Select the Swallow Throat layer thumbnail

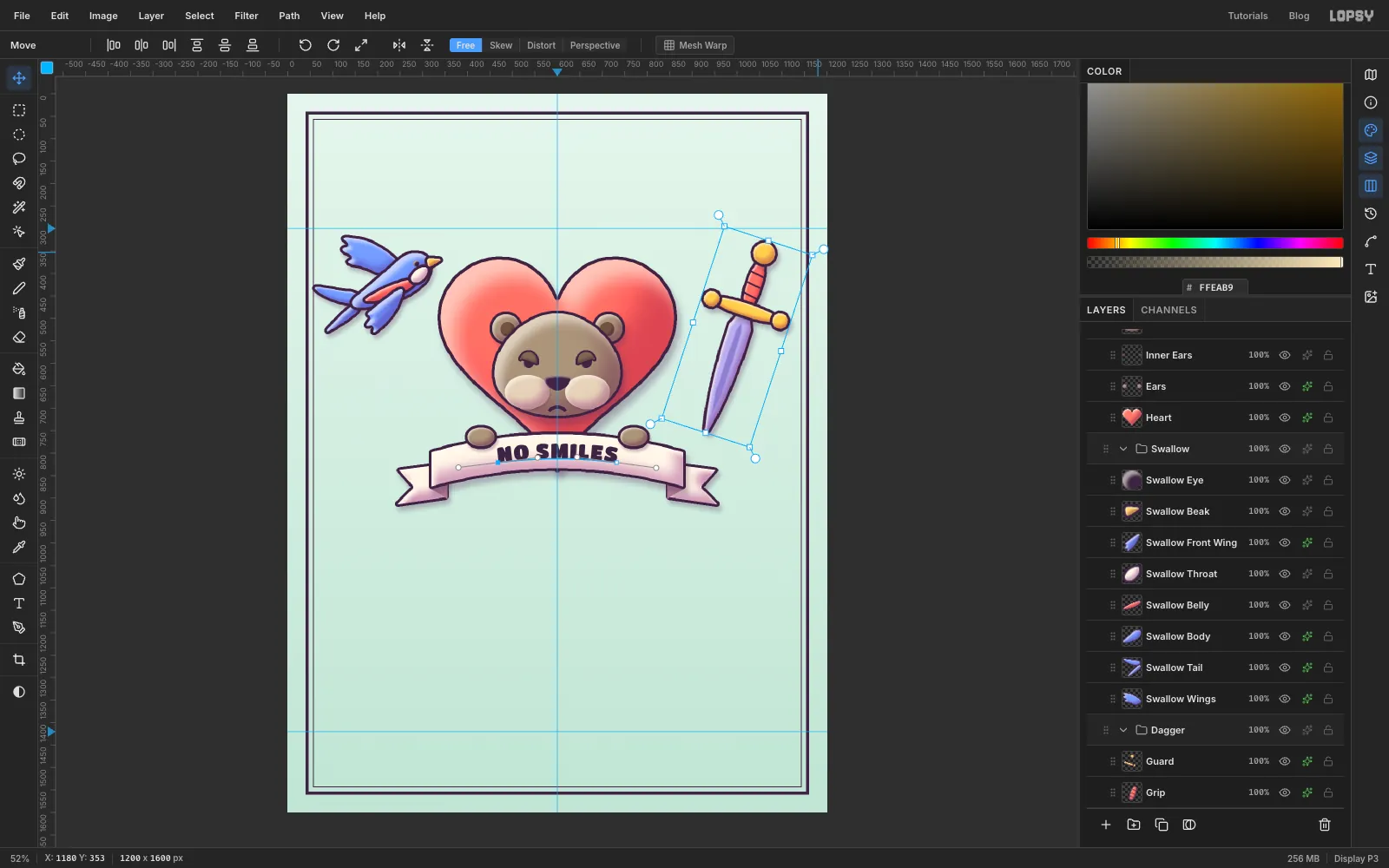pyautogui.click(x=1132, y=574)
